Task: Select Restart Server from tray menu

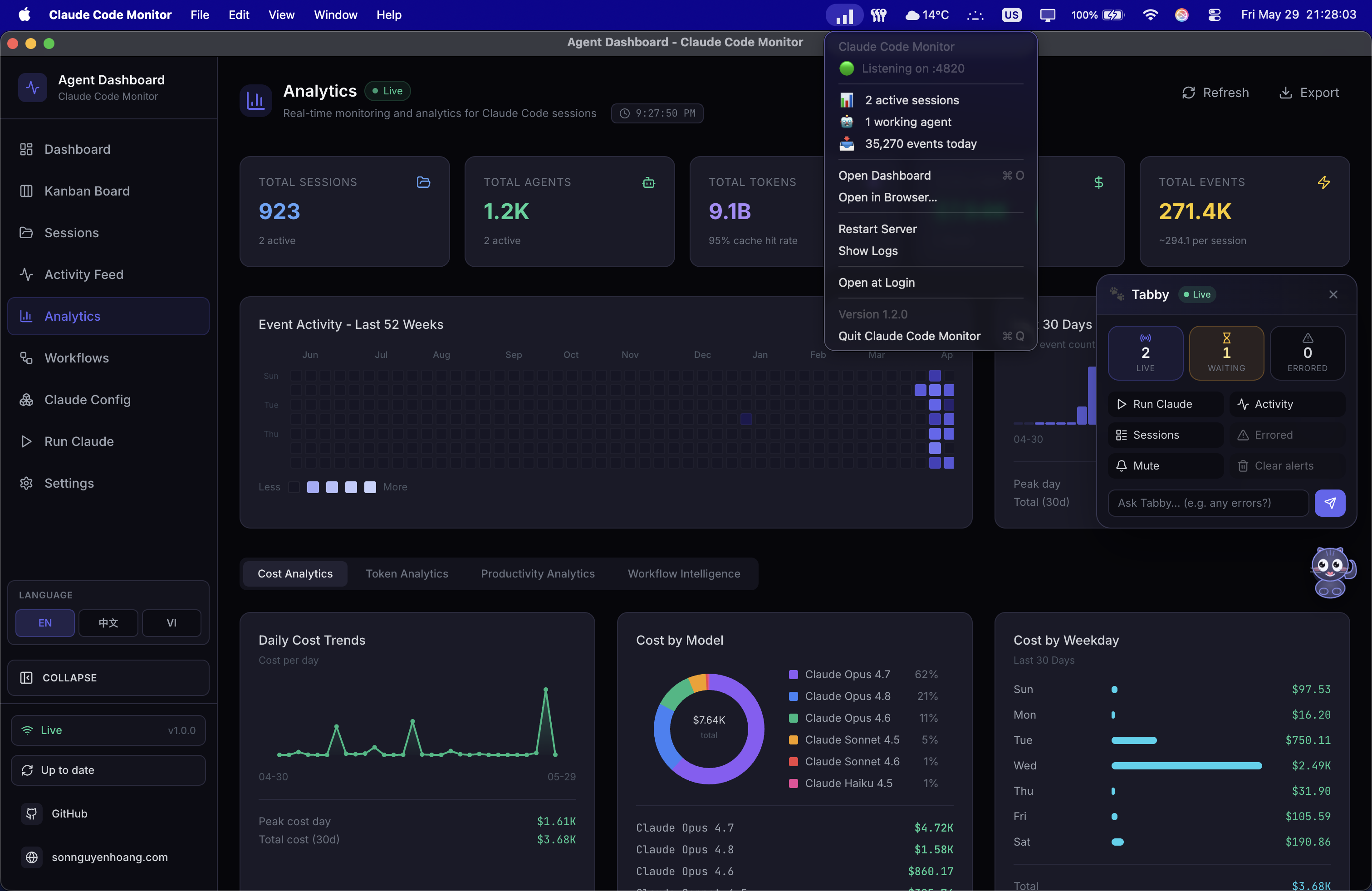Action: tap(931, 229)
